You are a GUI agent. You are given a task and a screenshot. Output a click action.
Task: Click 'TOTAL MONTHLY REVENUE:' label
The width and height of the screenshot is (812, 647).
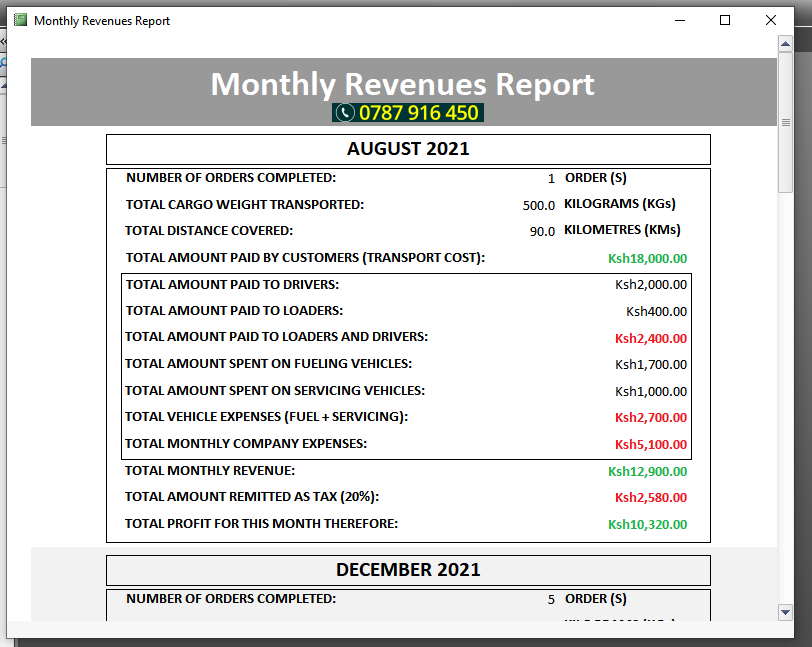click(x=210, y=470)
